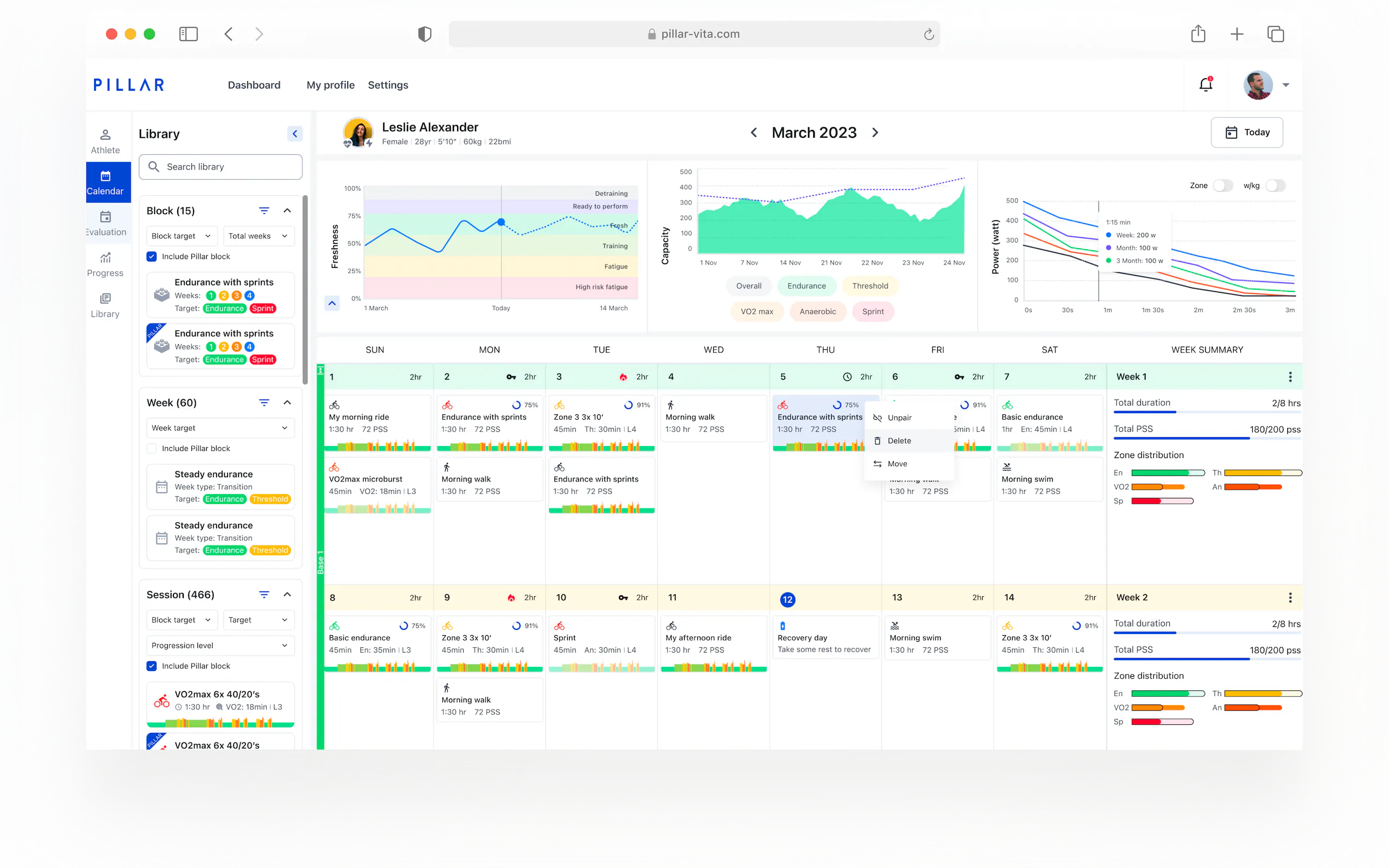Click Session section filter icon
Viewport: 1389px width, 868px height.
coord(264,595)
